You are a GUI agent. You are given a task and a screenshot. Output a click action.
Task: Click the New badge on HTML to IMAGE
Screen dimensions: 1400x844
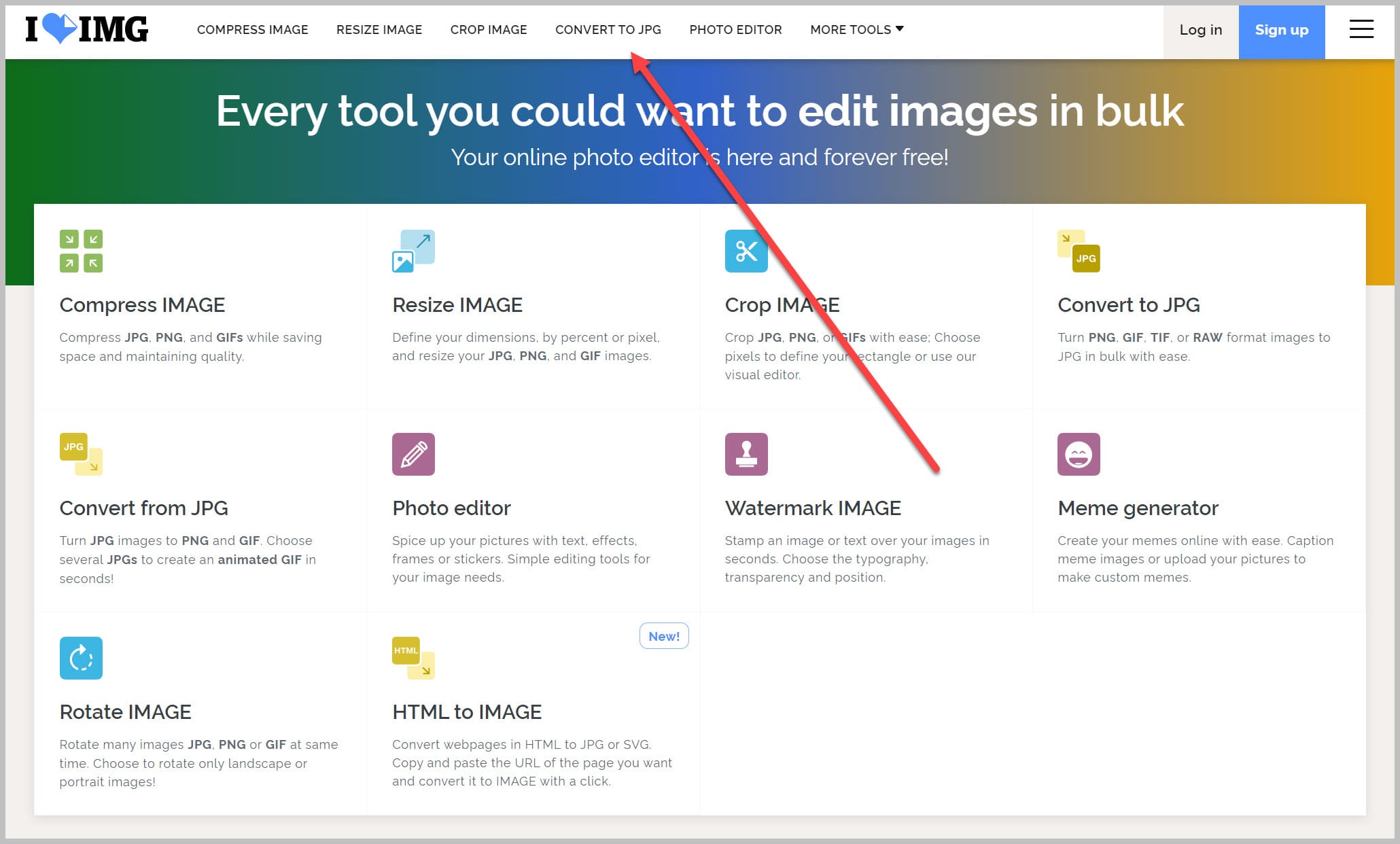click(x=664, y=636)
